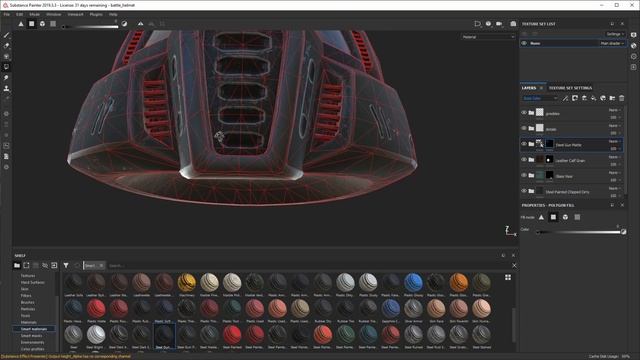Click the video camera icon above the viewport
This screenshot has height=360, width=640.
tap(499, 24)
